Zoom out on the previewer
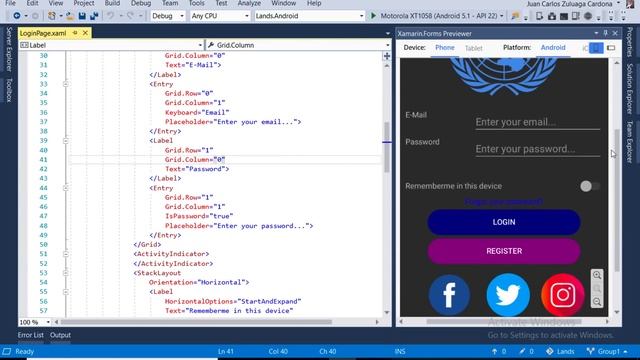 point(597,302)
